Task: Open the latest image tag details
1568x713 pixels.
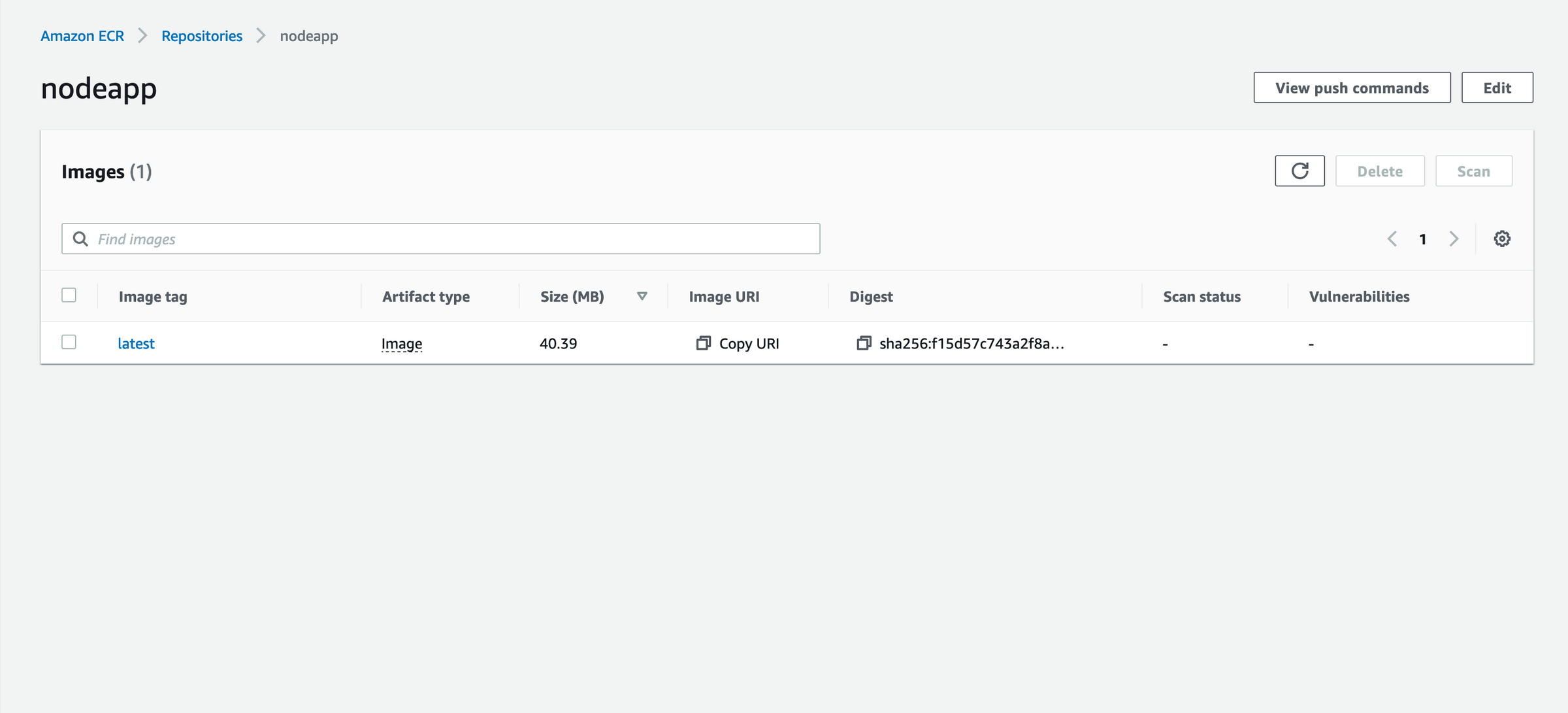Action: [x=136, y=343]
